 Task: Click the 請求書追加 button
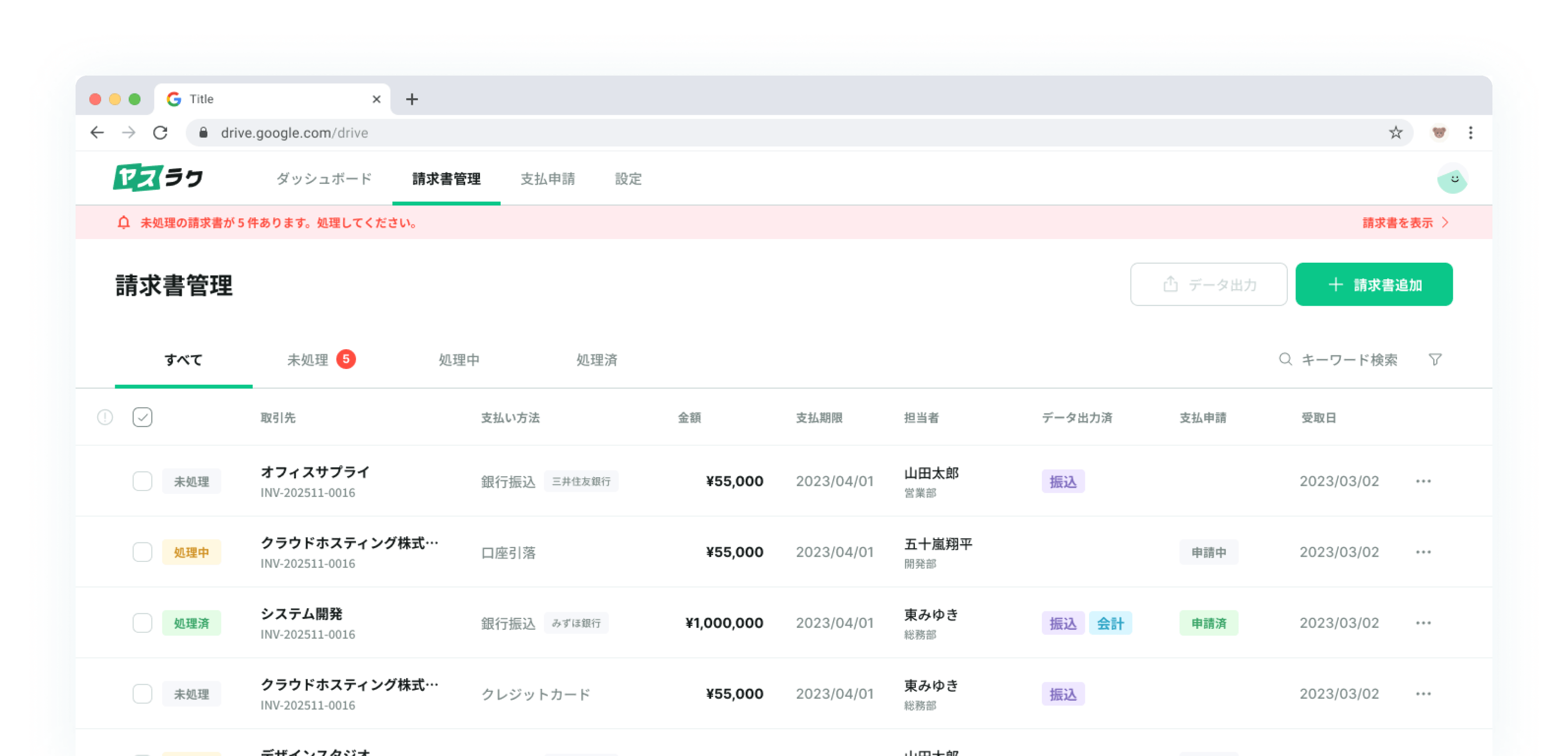coord(1374,284)
